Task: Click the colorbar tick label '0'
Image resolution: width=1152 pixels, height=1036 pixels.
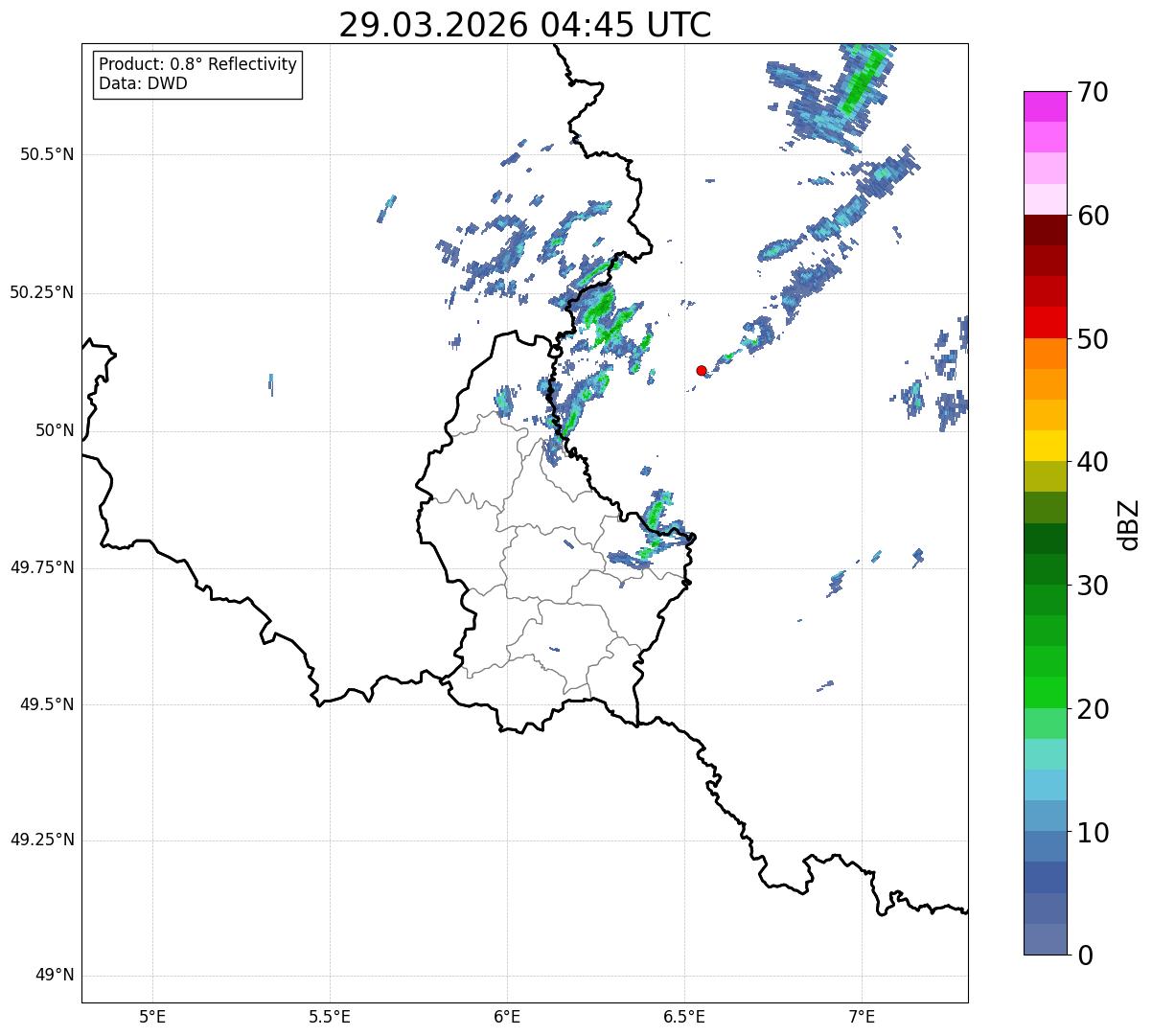Action: point(1085,955)
